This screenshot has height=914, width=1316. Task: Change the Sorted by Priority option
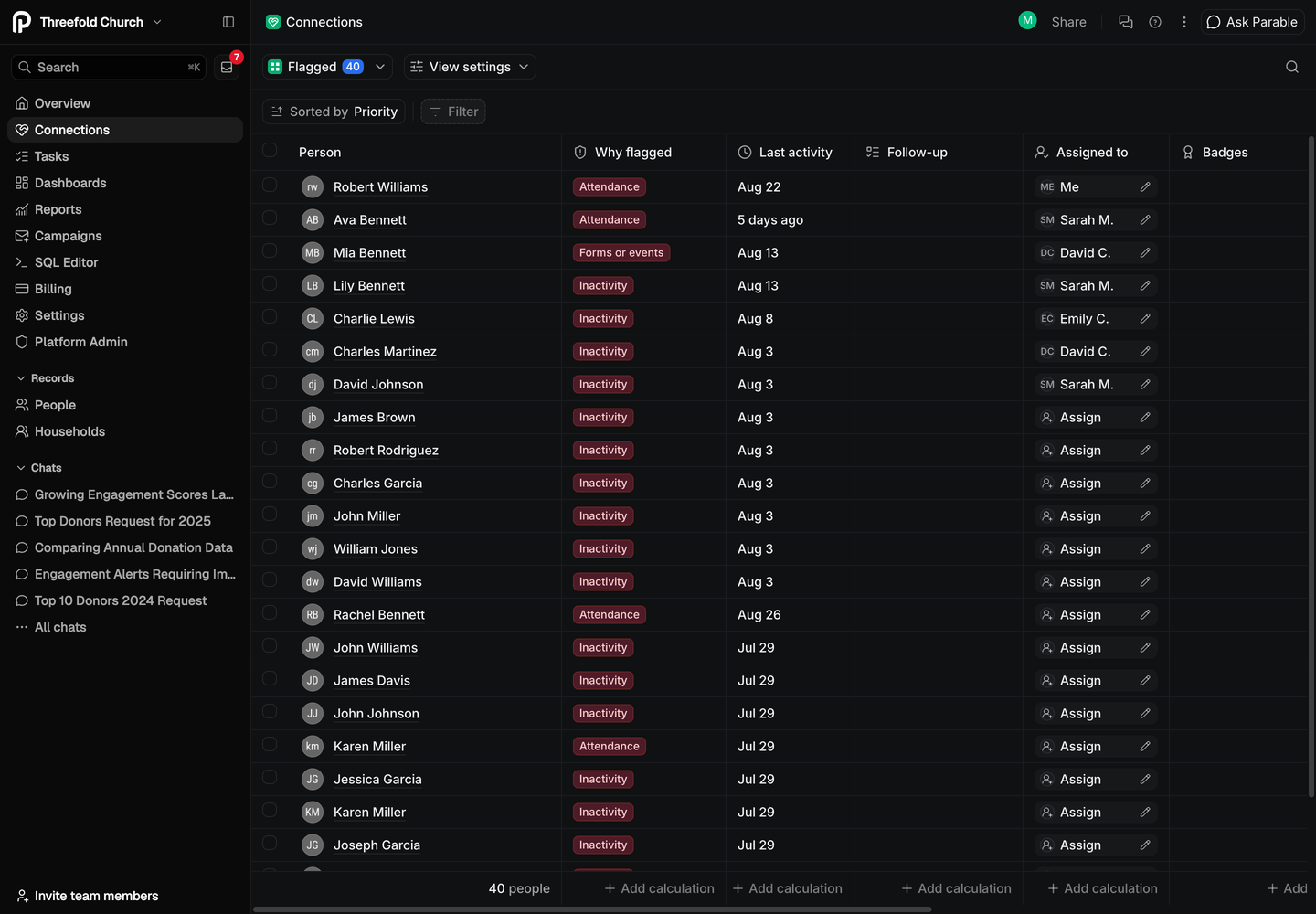point(334,112)
